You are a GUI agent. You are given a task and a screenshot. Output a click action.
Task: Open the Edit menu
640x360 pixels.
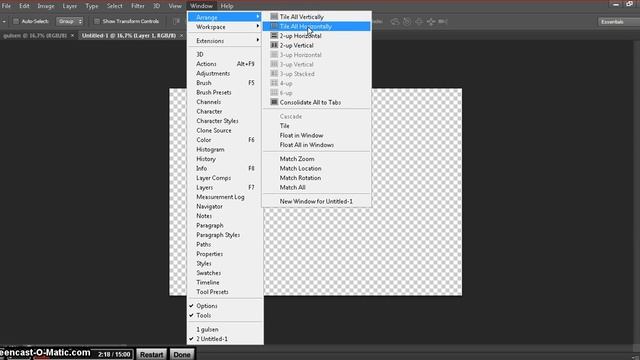[24, 6]
